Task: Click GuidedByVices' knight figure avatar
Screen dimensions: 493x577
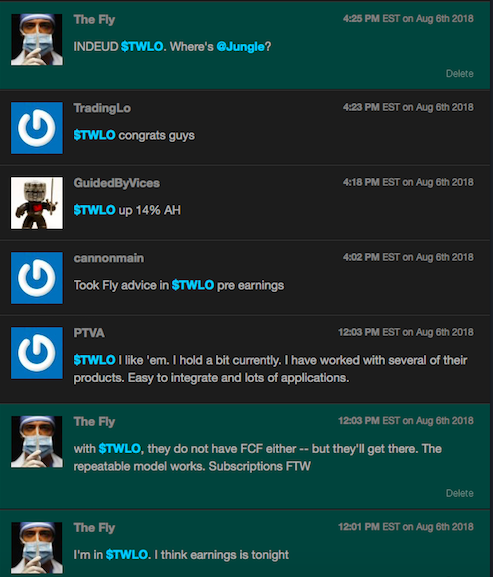Action: [37, 203]
